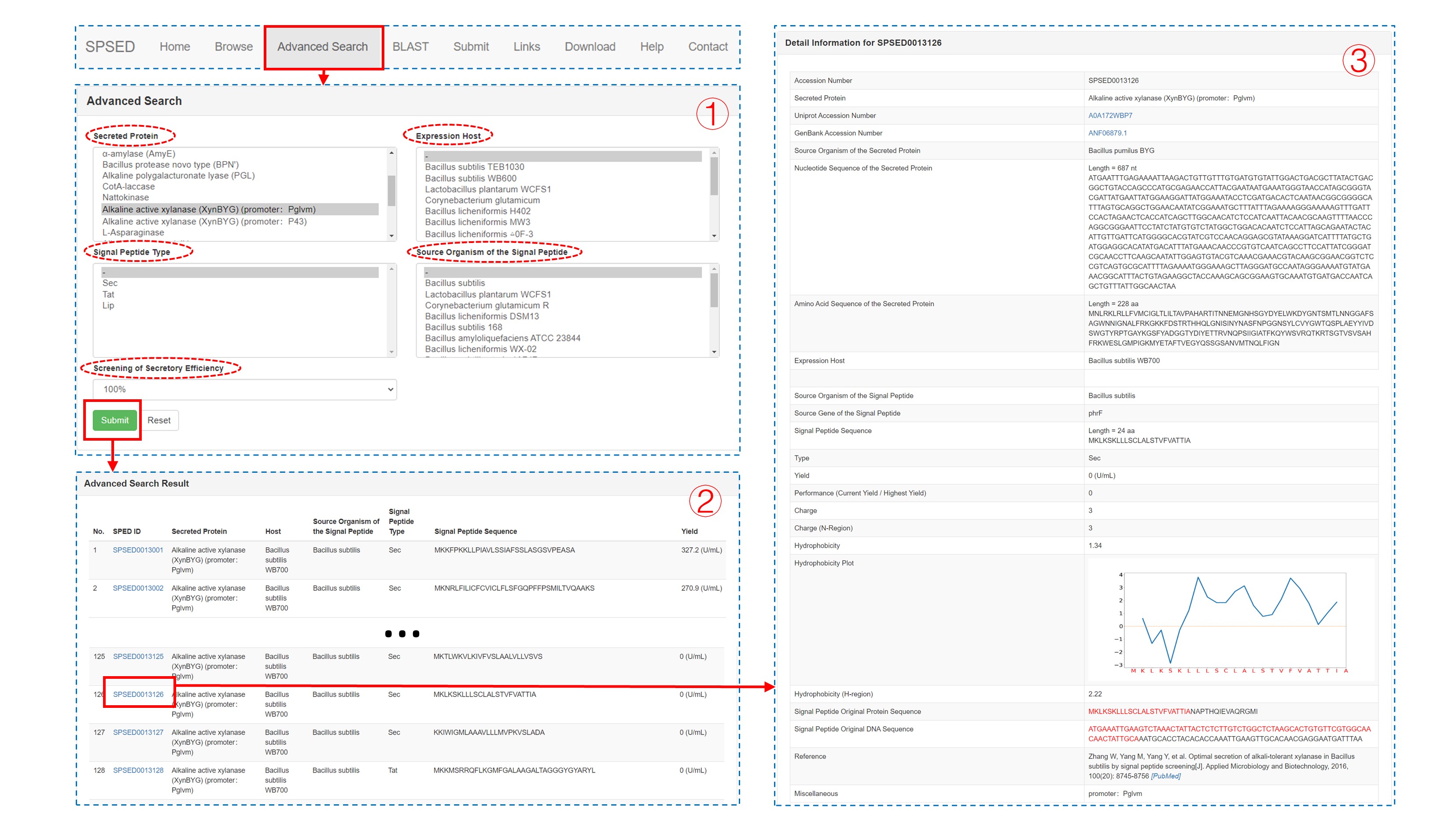The image size is (1456, 832).
Task: Click Secreted Protein list scroll-up arrow
Action: tap(391, 153)
